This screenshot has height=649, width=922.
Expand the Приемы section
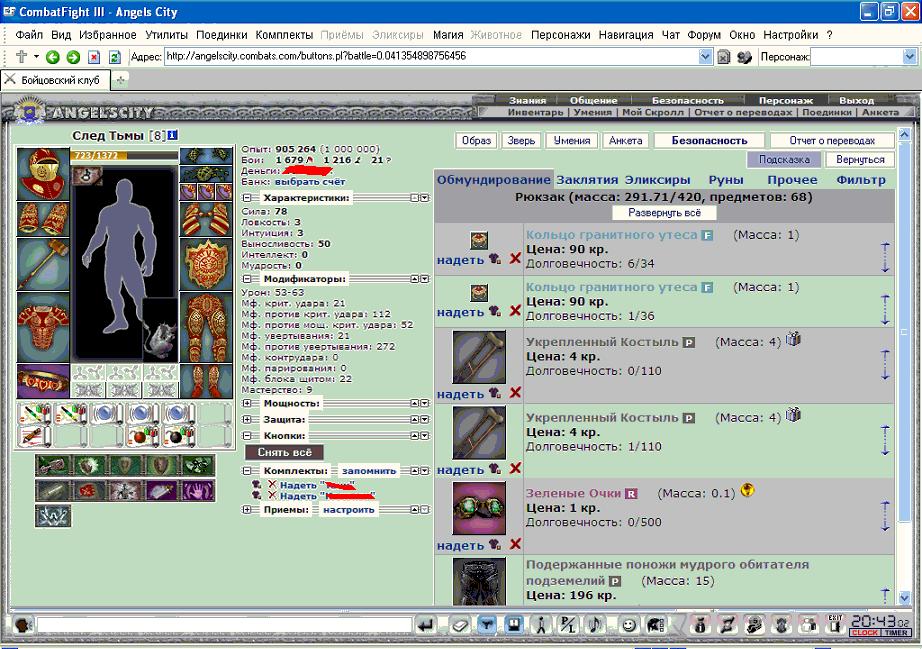248,510
